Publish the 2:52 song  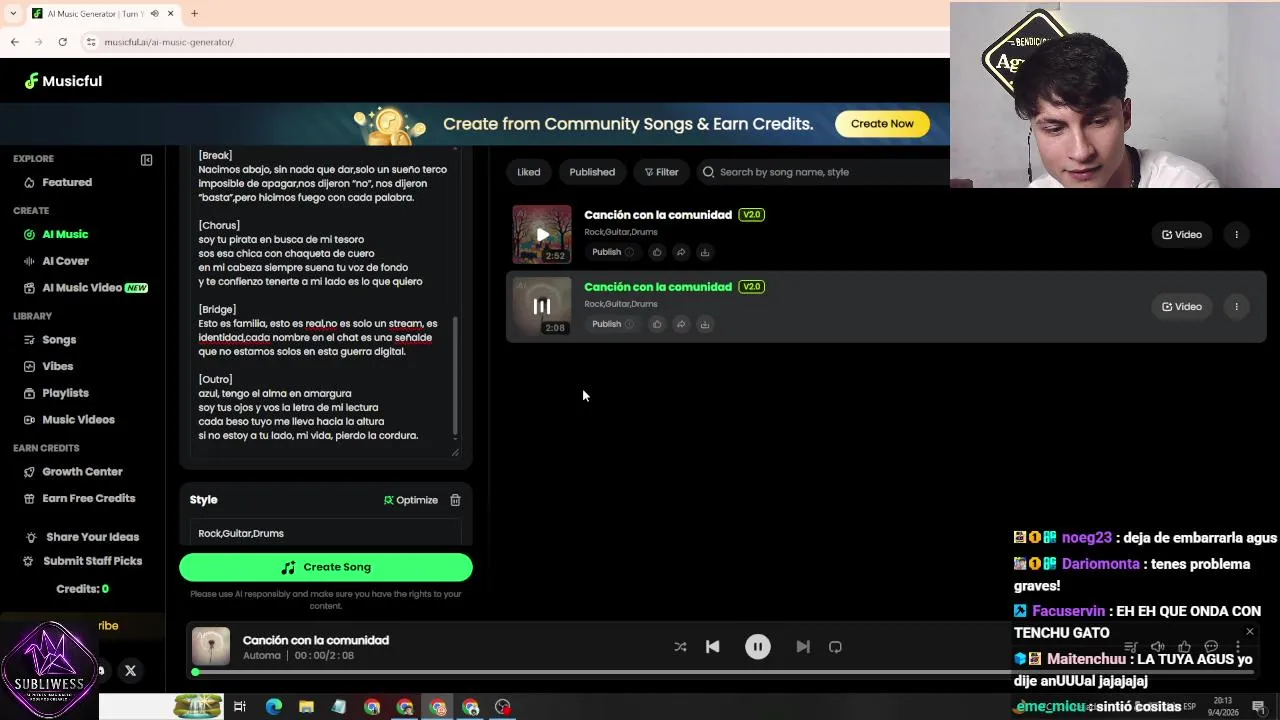(x=612, y=252)
